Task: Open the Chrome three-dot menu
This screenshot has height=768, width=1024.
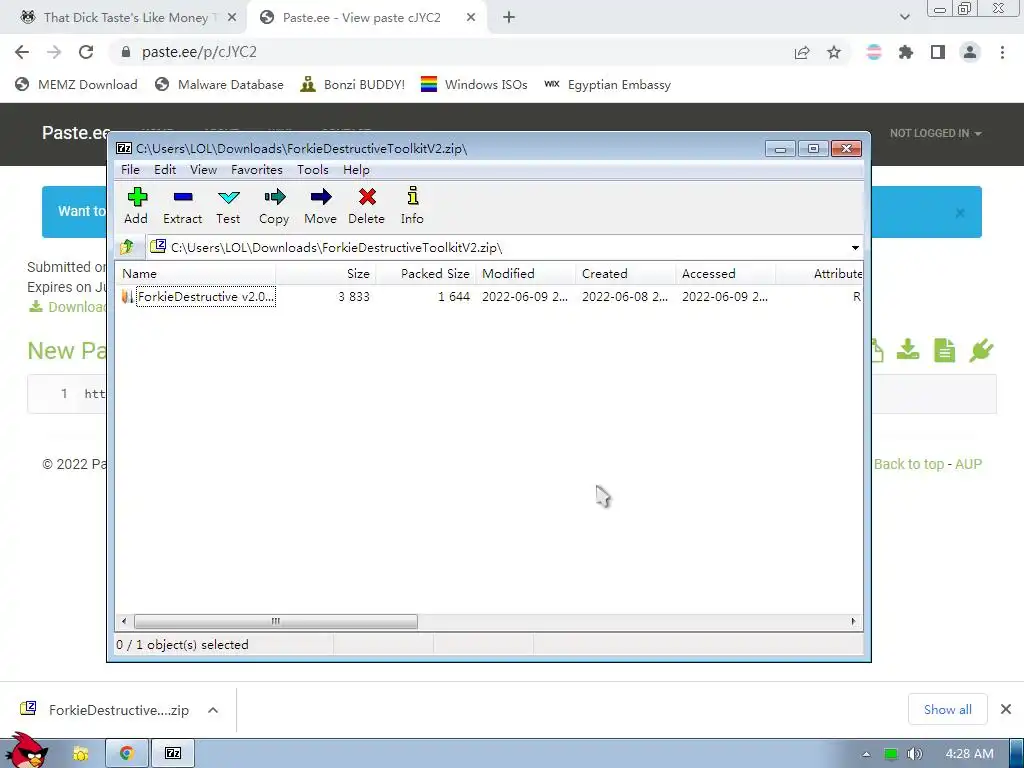Action: pyautogui.click(x=1002, y=52)
